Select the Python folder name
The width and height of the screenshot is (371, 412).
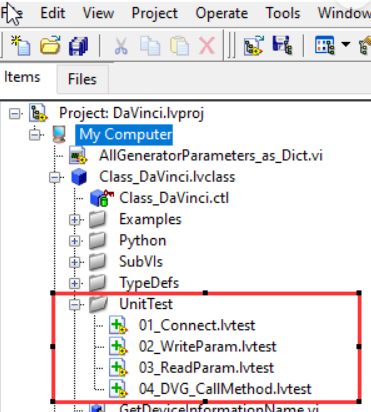(142, 241)
